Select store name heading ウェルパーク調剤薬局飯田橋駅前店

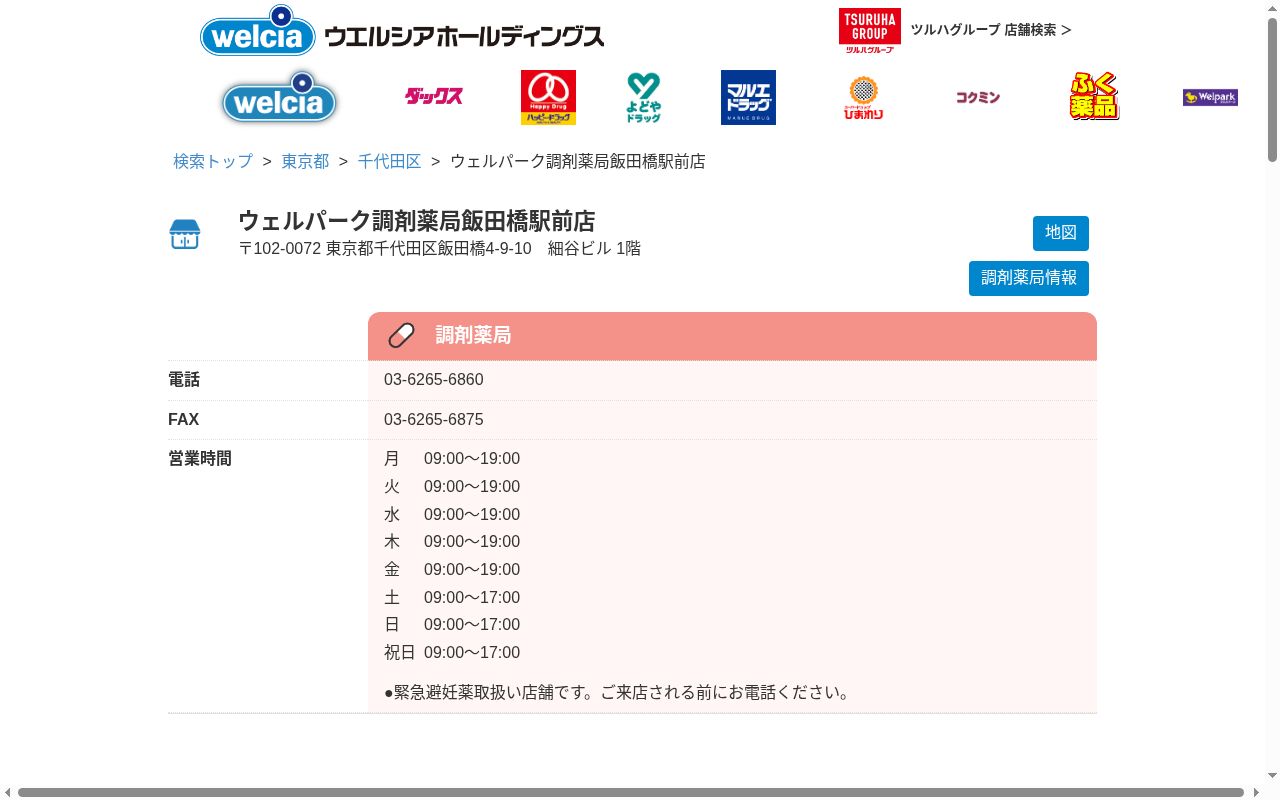(x=416, y=221)
